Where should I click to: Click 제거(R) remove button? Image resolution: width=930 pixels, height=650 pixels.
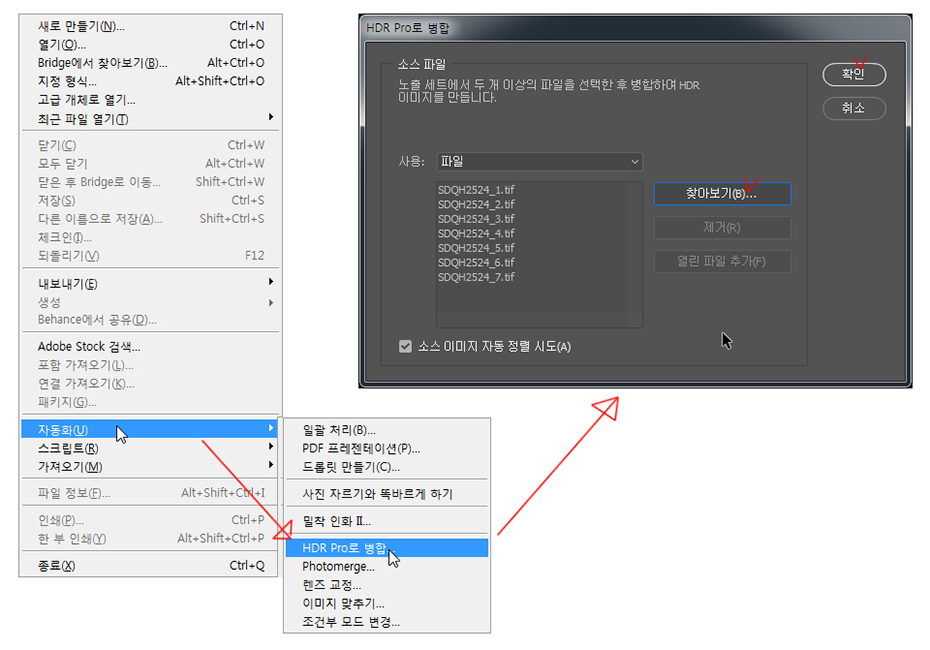coord(722,227)
